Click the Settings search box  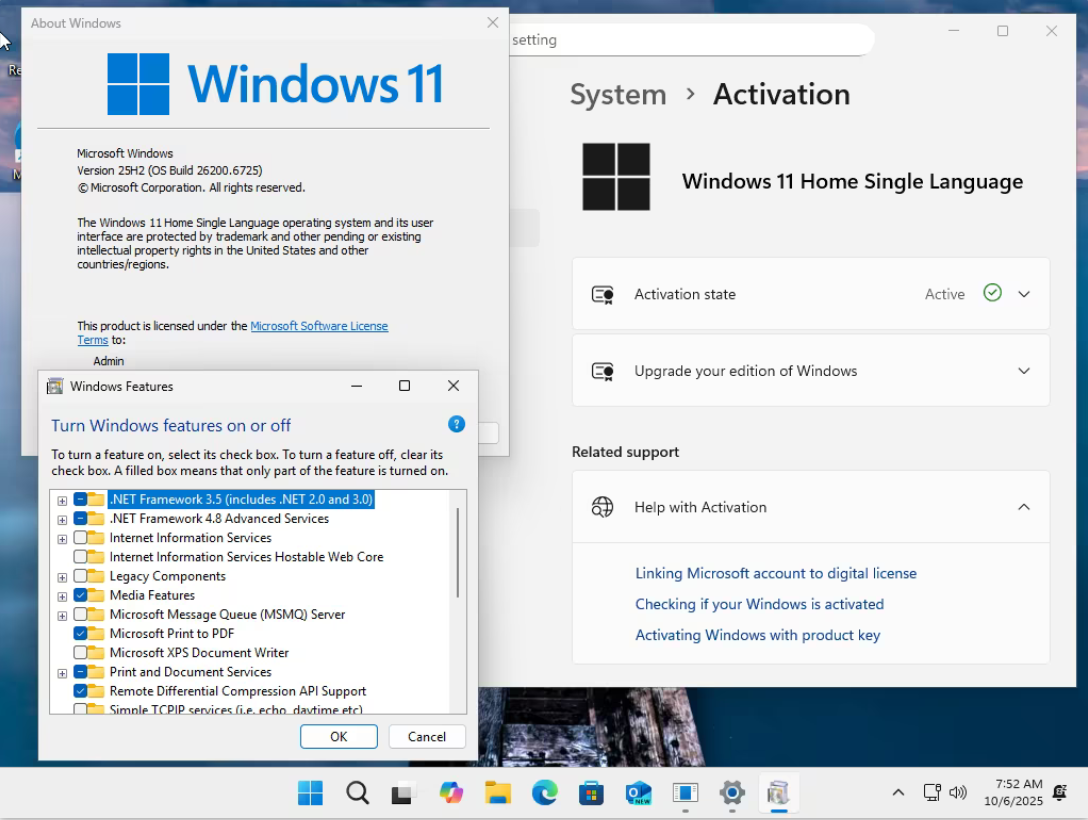pyautogui.click(x=690, y=41)
